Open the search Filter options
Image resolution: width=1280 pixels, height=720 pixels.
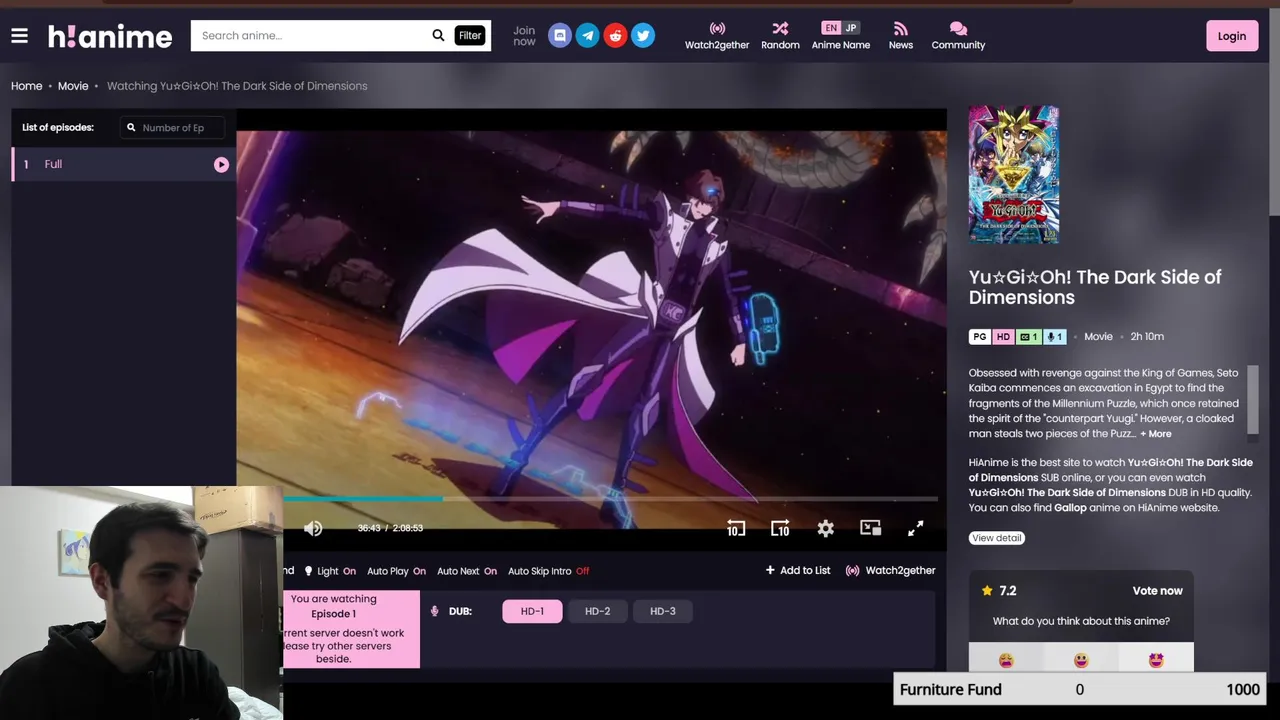click(470, 35)
